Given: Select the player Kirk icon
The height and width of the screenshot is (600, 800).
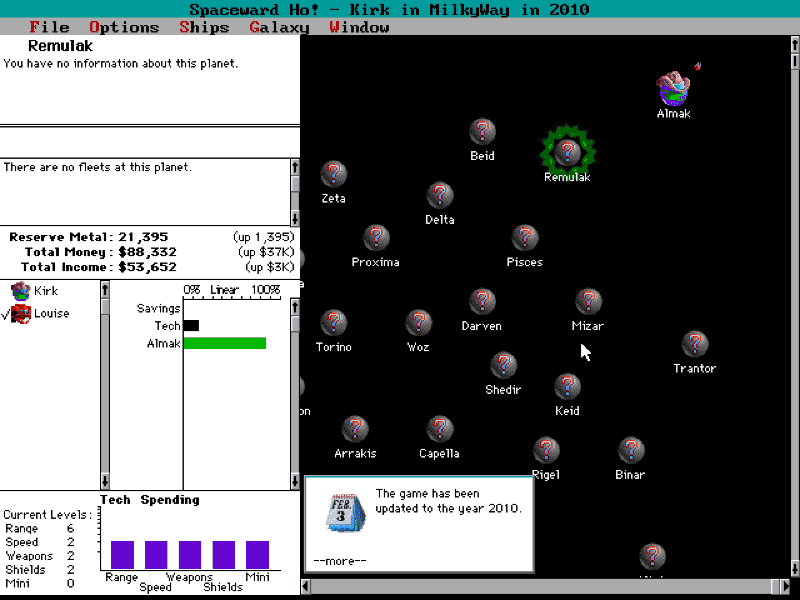Looking at the screenshot, I should [x=20, y=291].
